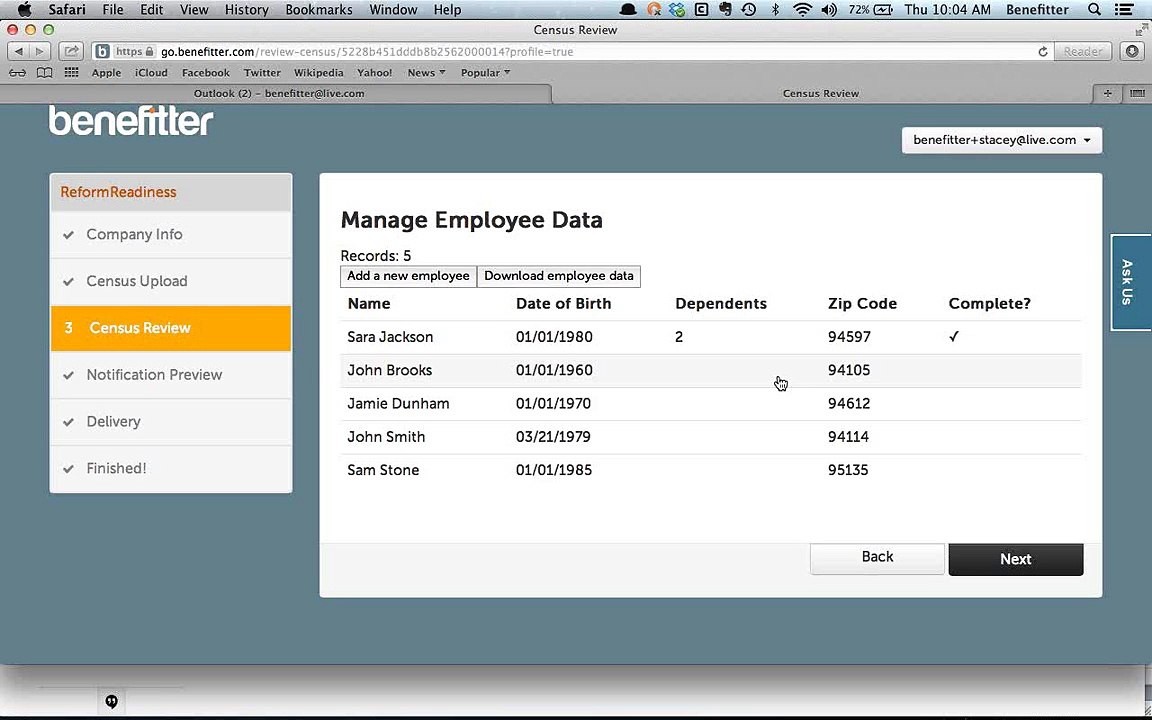Go to Company Info step
Screen dimensions: 1152x720
pos(170,234)
